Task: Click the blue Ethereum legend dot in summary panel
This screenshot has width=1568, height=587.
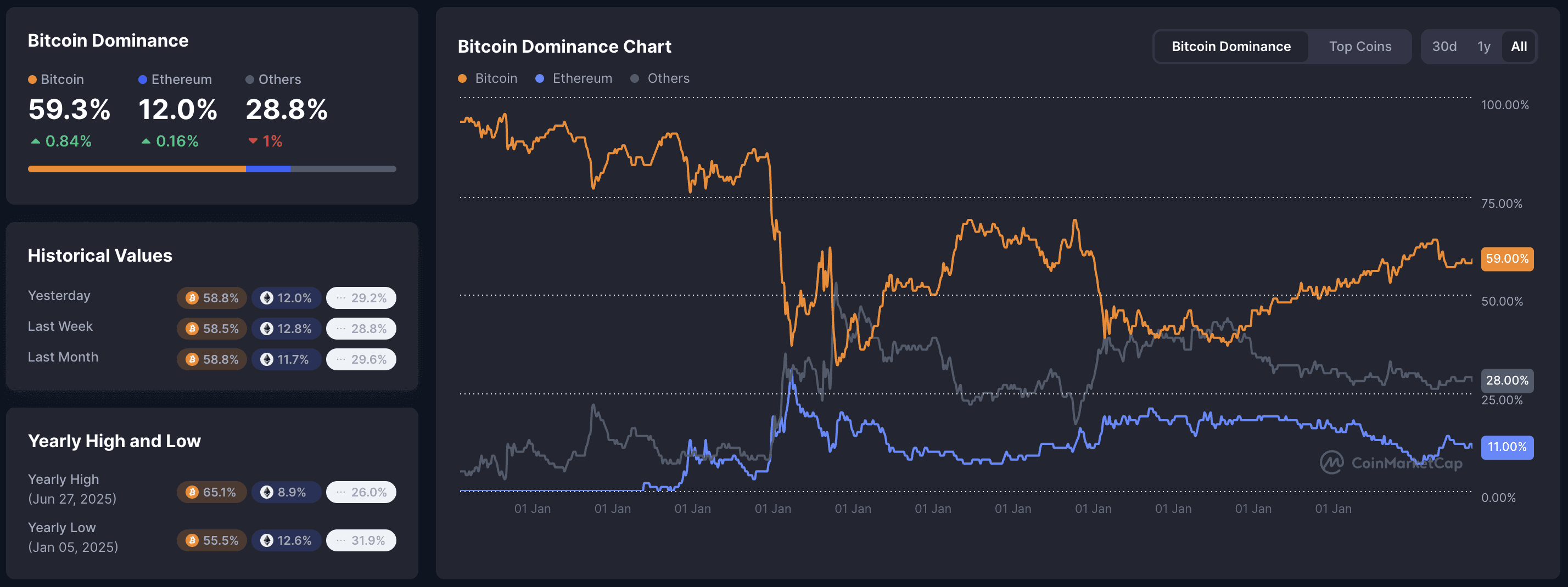Action: (x=143, y=78)
